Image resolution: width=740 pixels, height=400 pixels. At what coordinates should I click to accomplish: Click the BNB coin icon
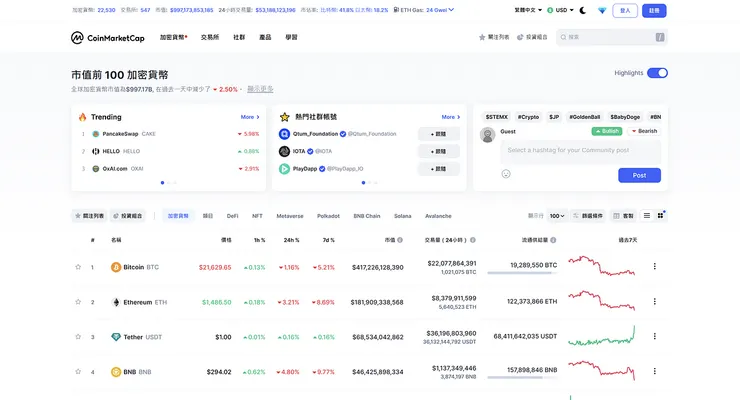click(116, 372)
